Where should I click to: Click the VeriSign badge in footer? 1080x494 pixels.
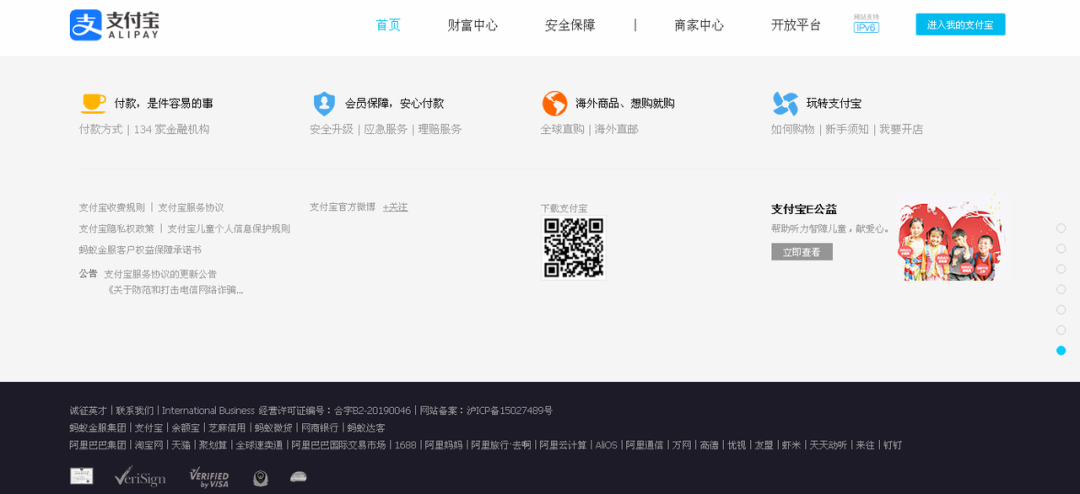coord(140,477)
